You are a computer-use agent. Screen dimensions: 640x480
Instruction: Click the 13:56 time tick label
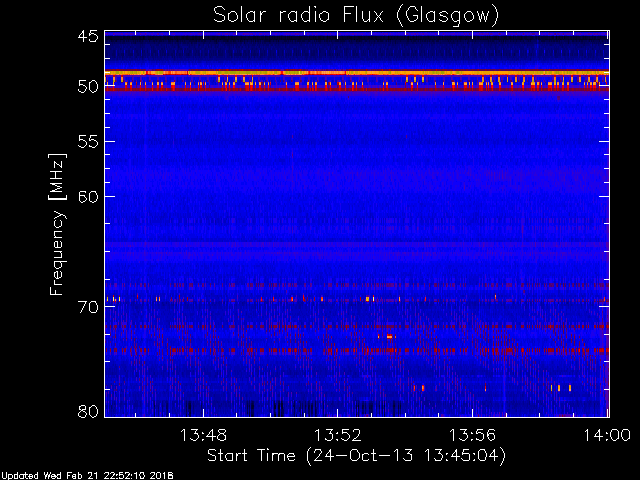(x=473, y=435)
